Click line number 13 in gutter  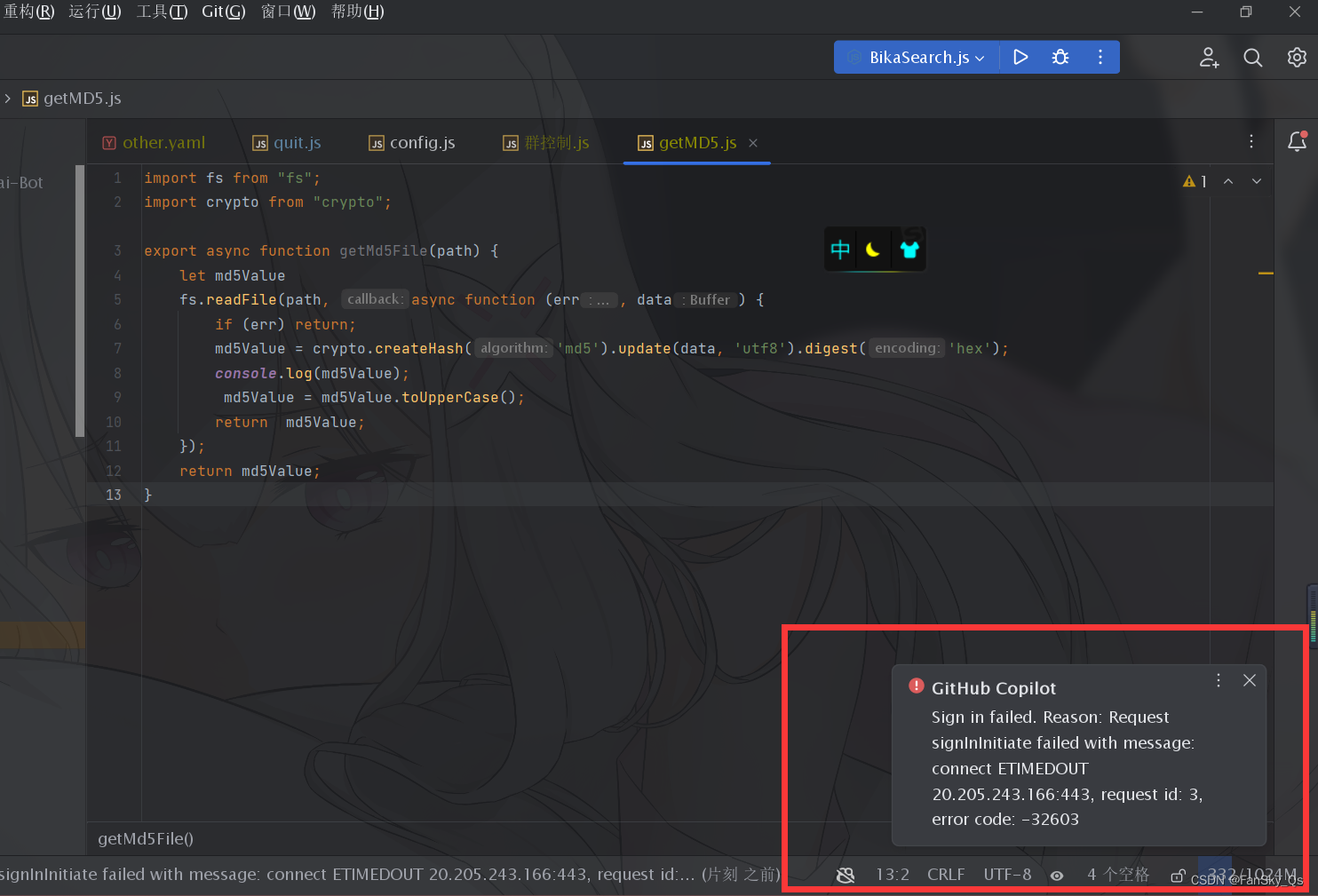114,495
